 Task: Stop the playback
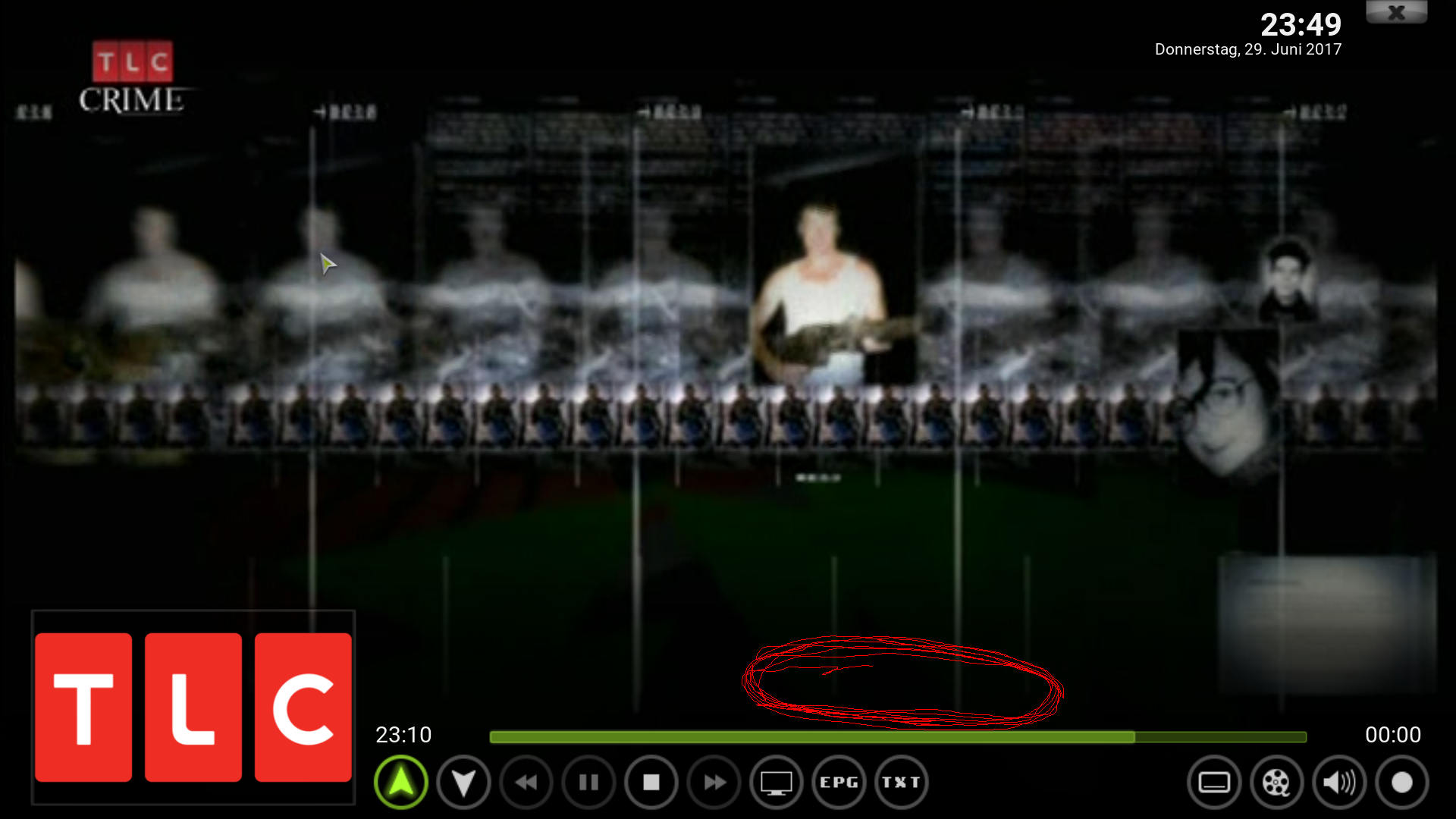click(x=651, y=782)
